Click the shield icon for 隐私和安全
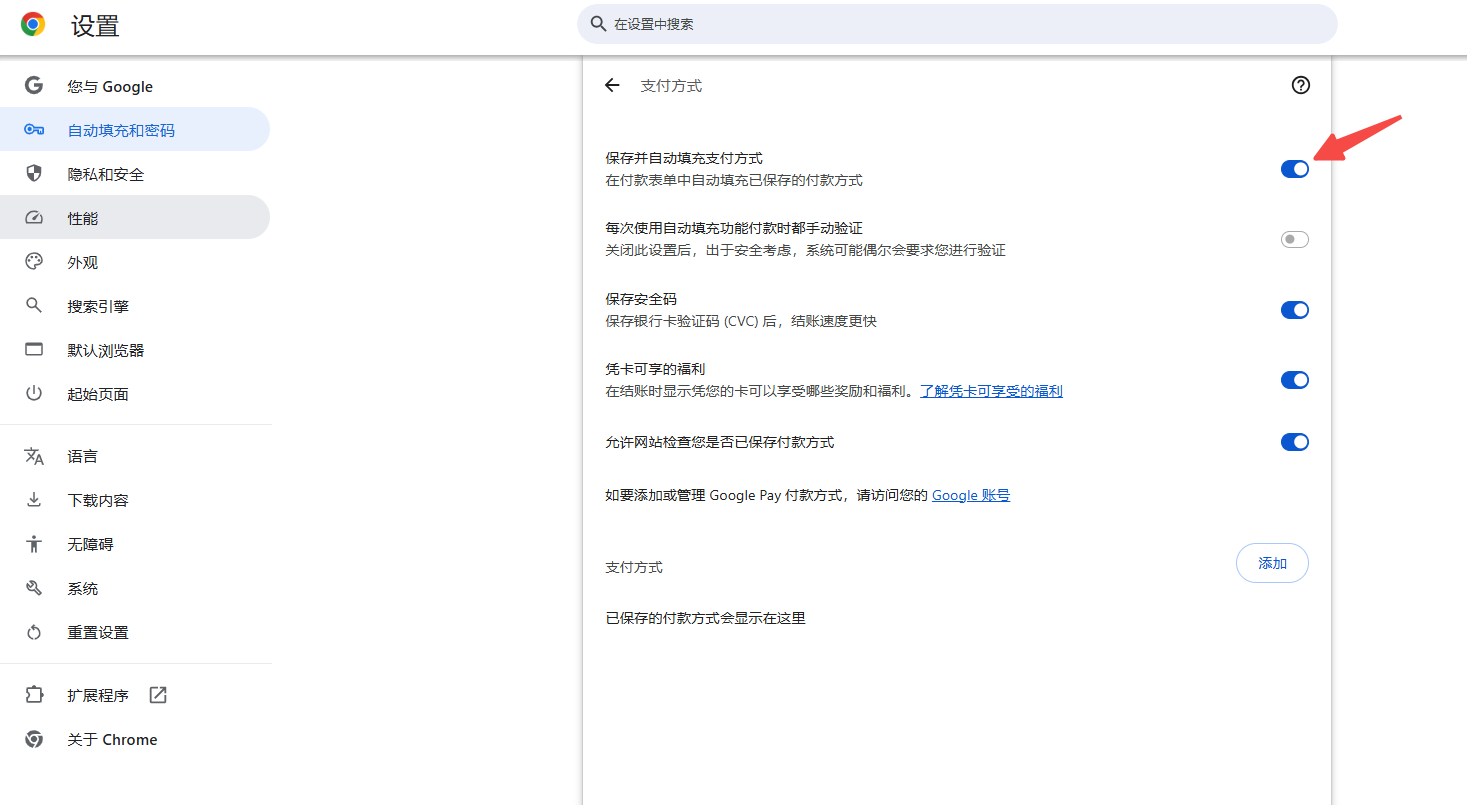1467x805 pixels. click(x=34, y=174)
